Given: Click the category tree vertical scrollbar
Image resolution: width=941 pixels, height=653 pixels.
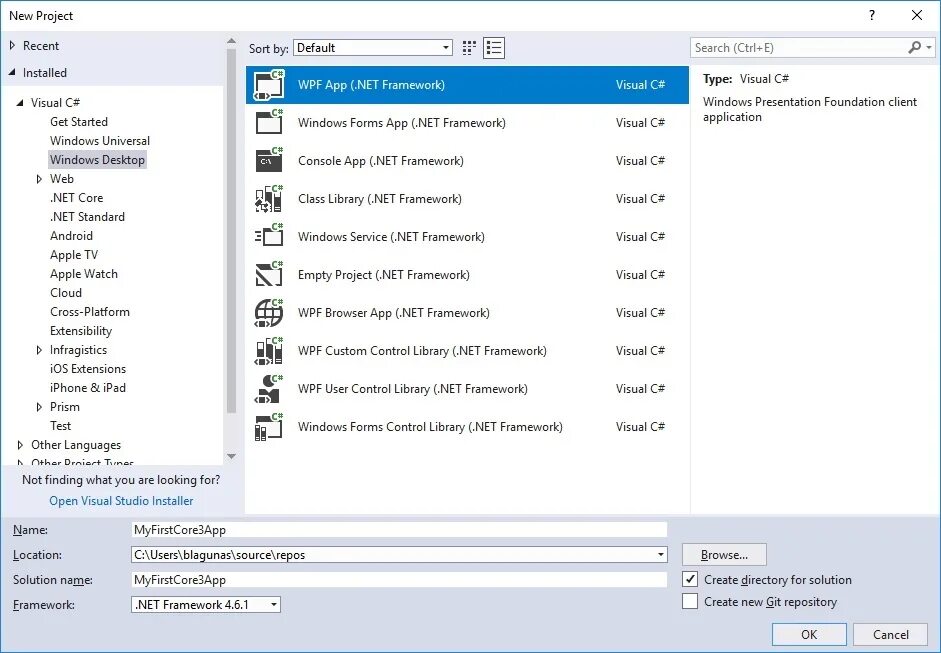Looking at the screenshot, I should [x=232, y=232].
